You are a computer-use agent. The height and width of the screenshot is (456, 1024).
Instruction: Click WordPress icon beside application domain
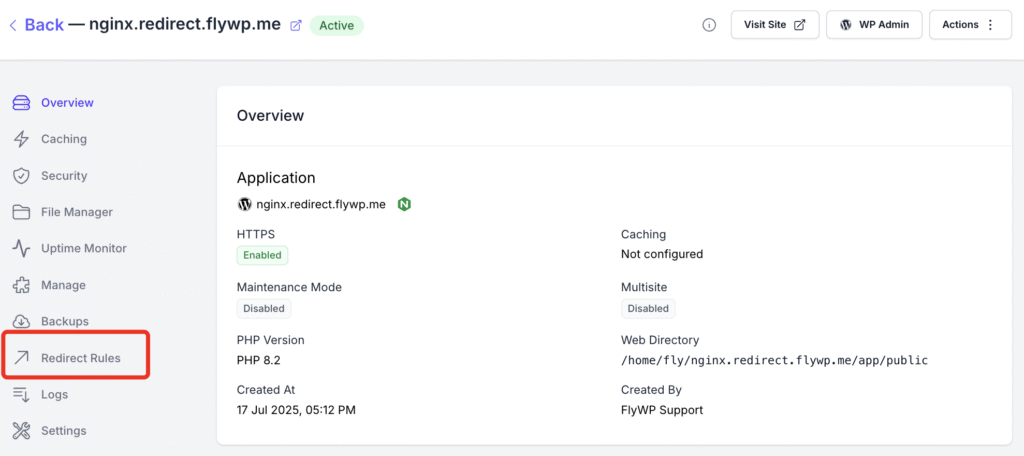coord(244,204)
